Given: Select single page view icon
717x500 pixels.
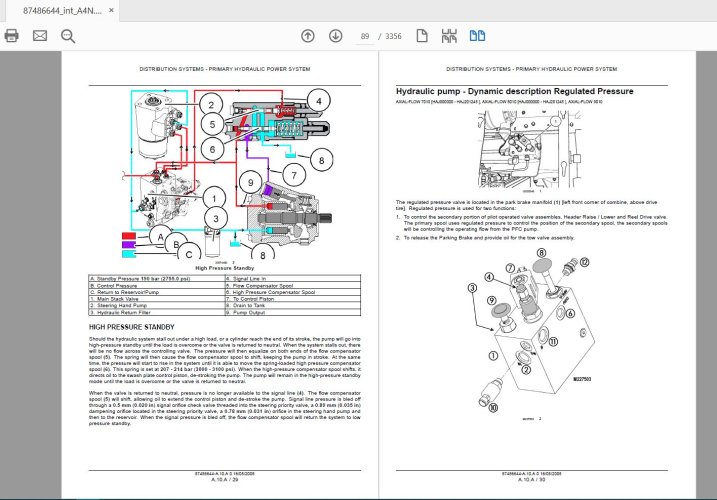Looking at the screenshot, I should point(422,36).
